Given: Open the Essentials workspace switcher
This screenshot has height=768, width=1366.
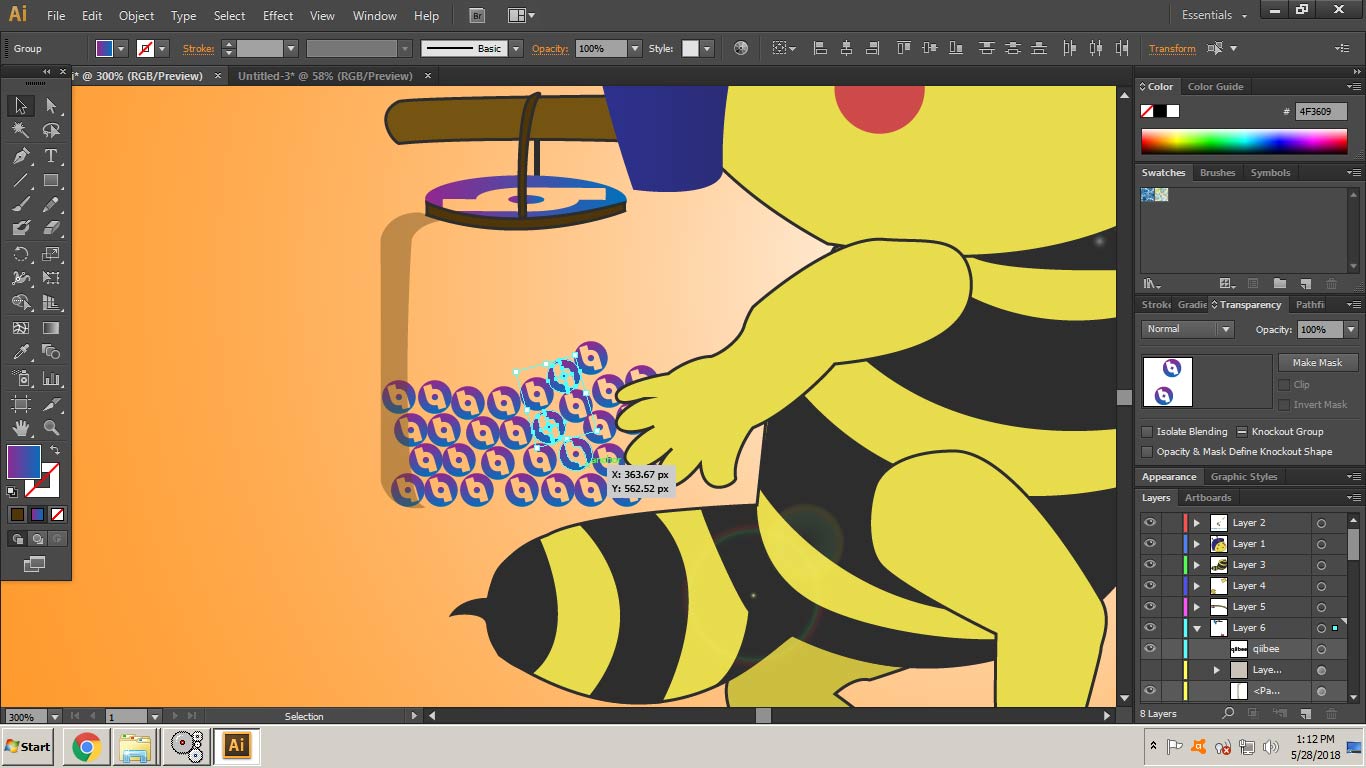Looking at the screenshot, I should (x=1215, y=16).
